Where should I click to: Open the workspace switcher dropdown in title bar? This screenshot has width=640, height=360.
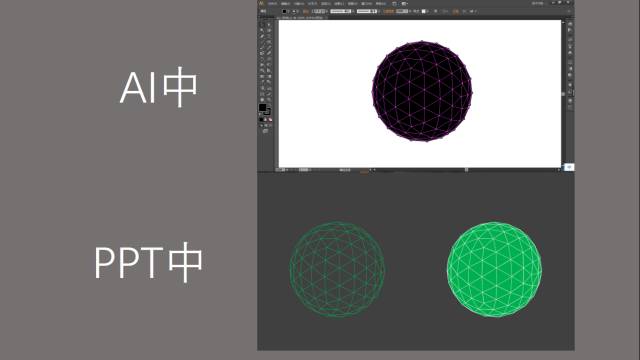click(x=538, y=3)
